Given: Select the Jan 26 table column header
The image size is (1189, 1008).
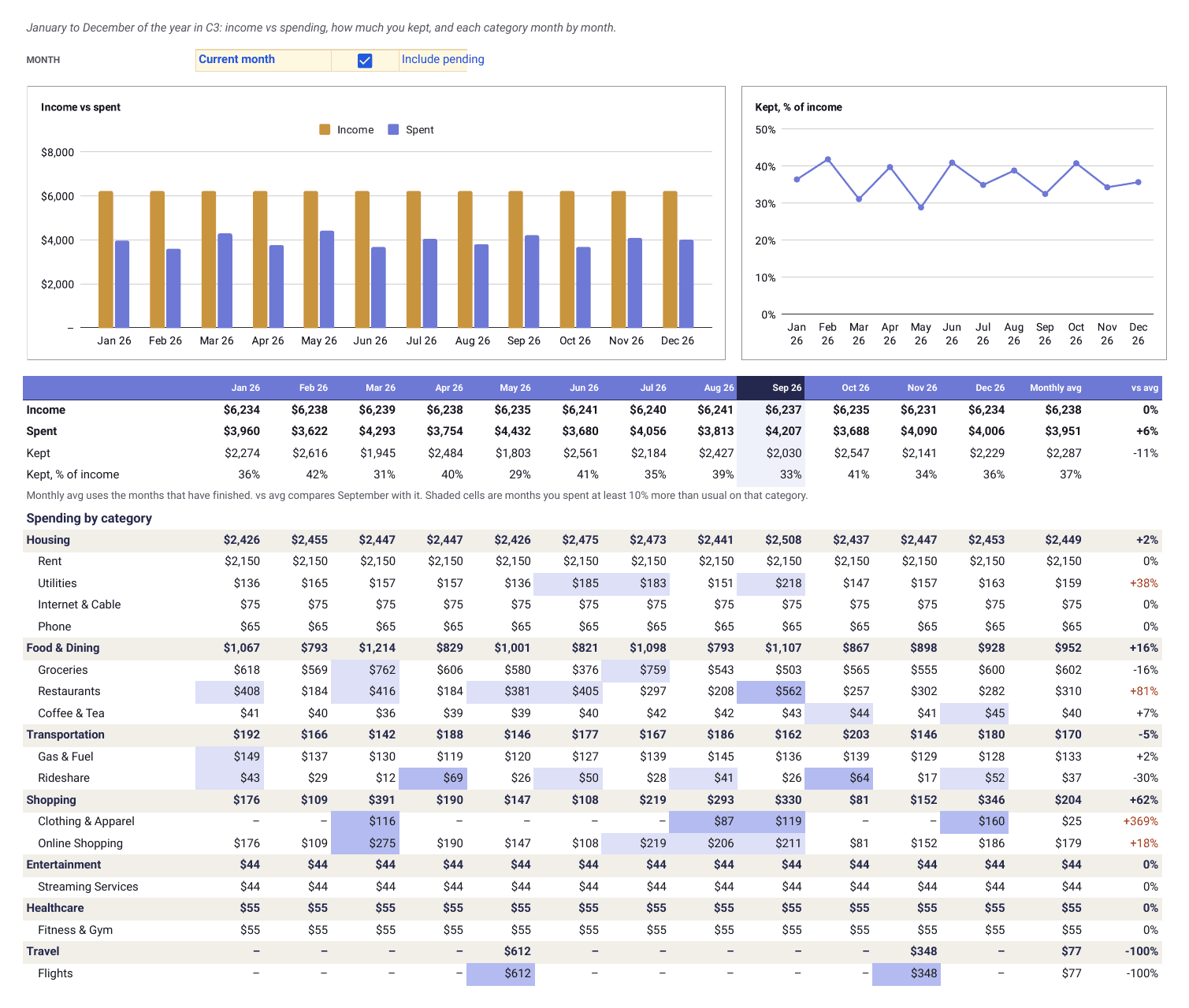Looking at the screenshot, I should pyautogui.click(x=229, y=388).
